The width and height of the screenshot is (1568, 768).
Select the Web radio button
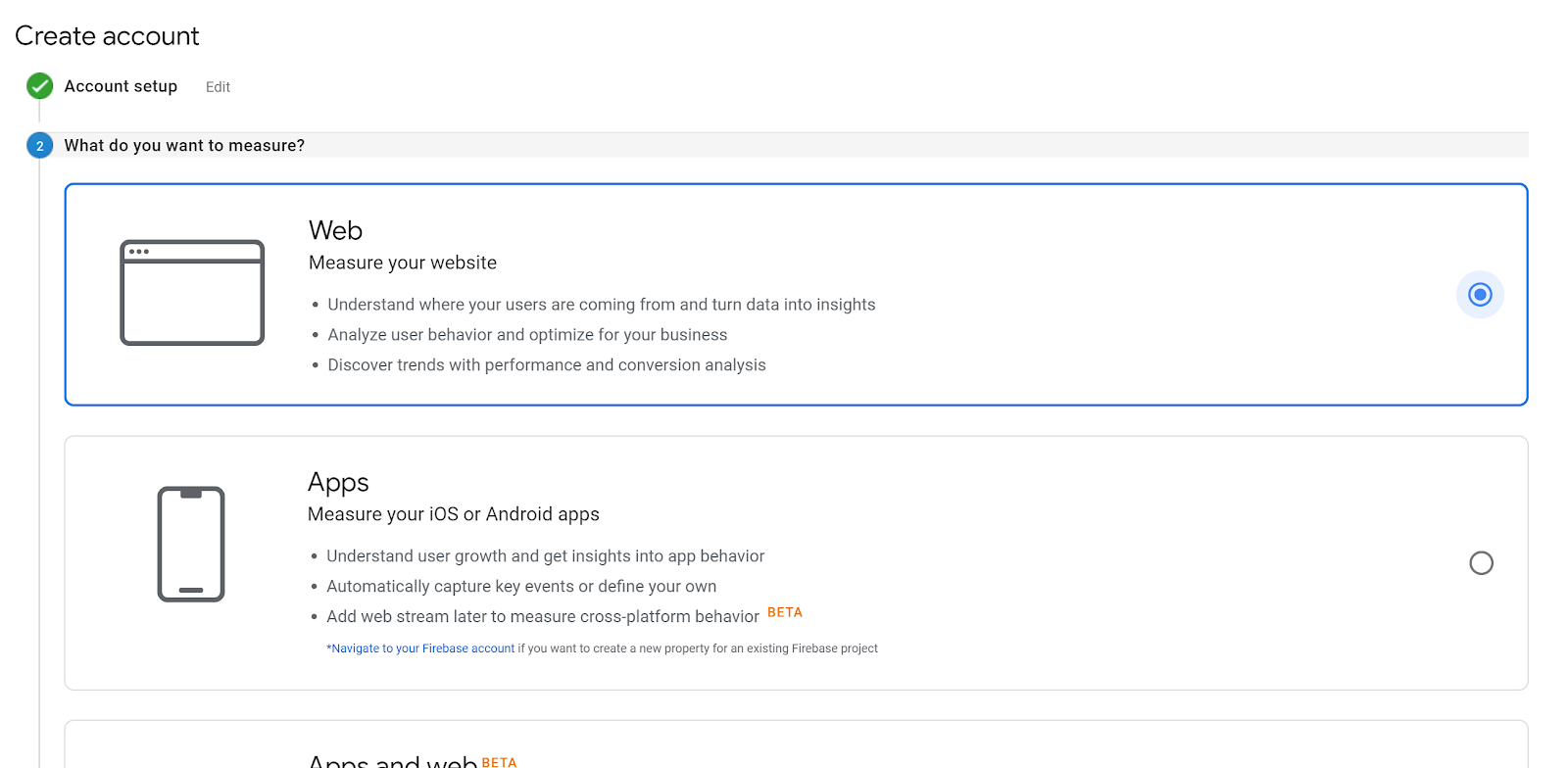pos(1480,295)
